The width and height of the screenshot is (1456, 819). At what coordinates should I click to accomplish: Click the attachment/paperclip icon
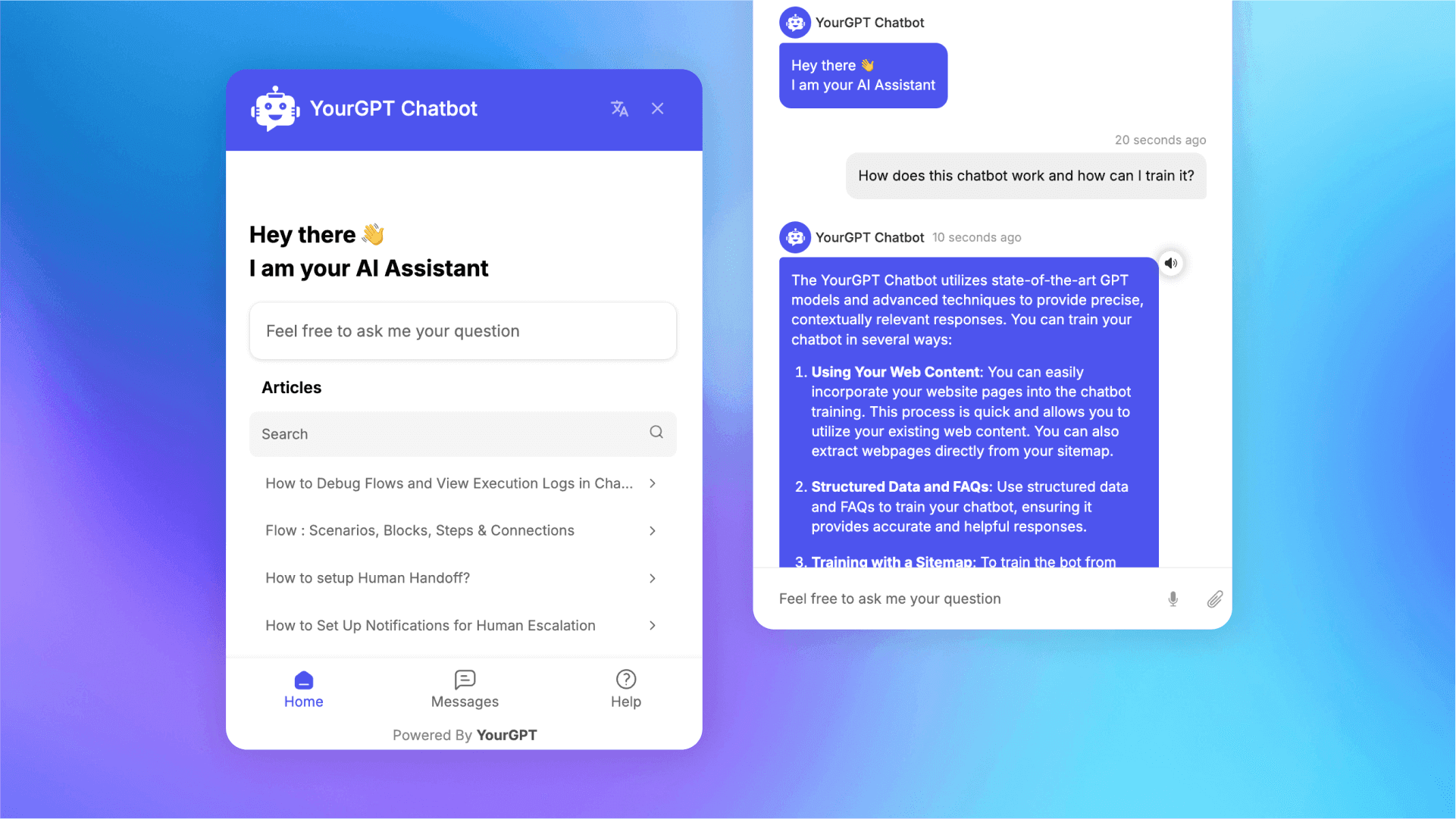(x=1214, y=598)
